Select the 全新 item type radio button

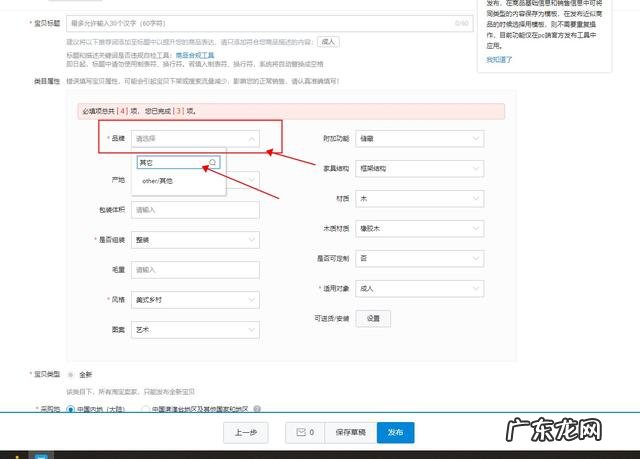[x=71, y=375]
